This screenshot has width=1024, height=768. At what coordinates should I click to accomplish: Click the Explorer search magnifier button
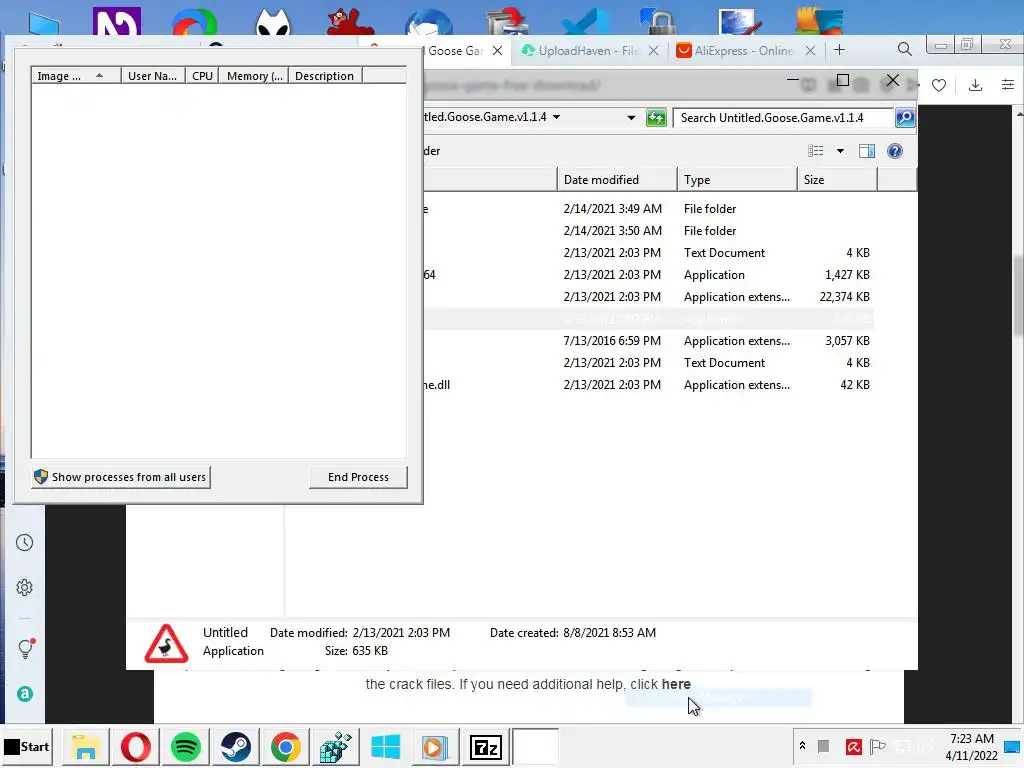[905, 118]
